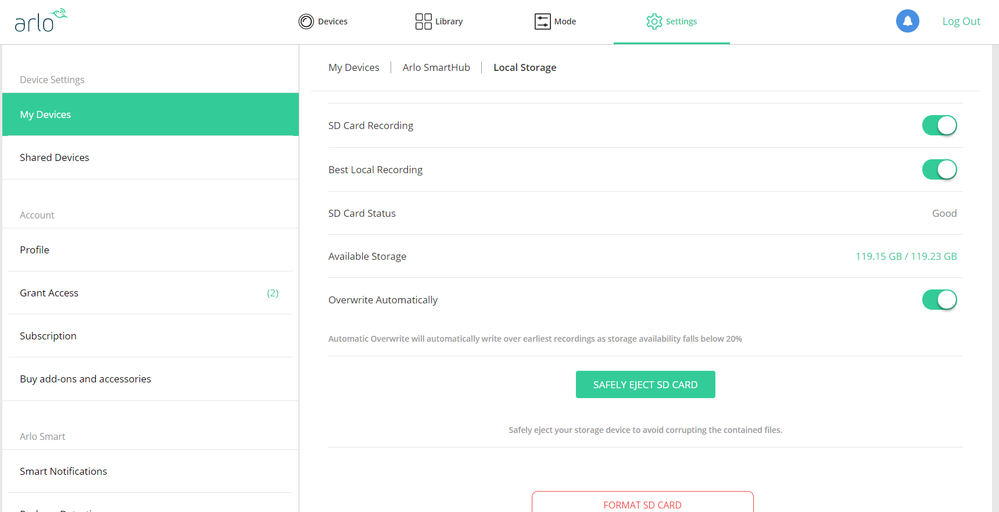The image size is (999, 512).
Task: Open notifications via the bell icon
Action: (x=907, y=21)
